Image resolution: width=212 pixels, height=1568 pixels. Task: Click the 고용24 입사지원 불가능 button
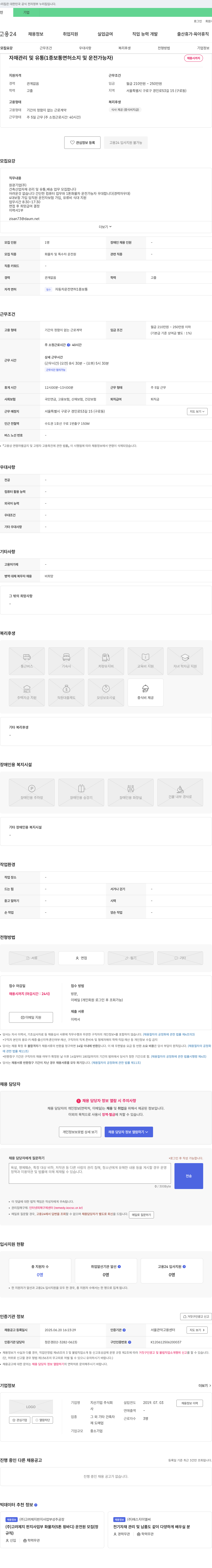pos(126,142)
